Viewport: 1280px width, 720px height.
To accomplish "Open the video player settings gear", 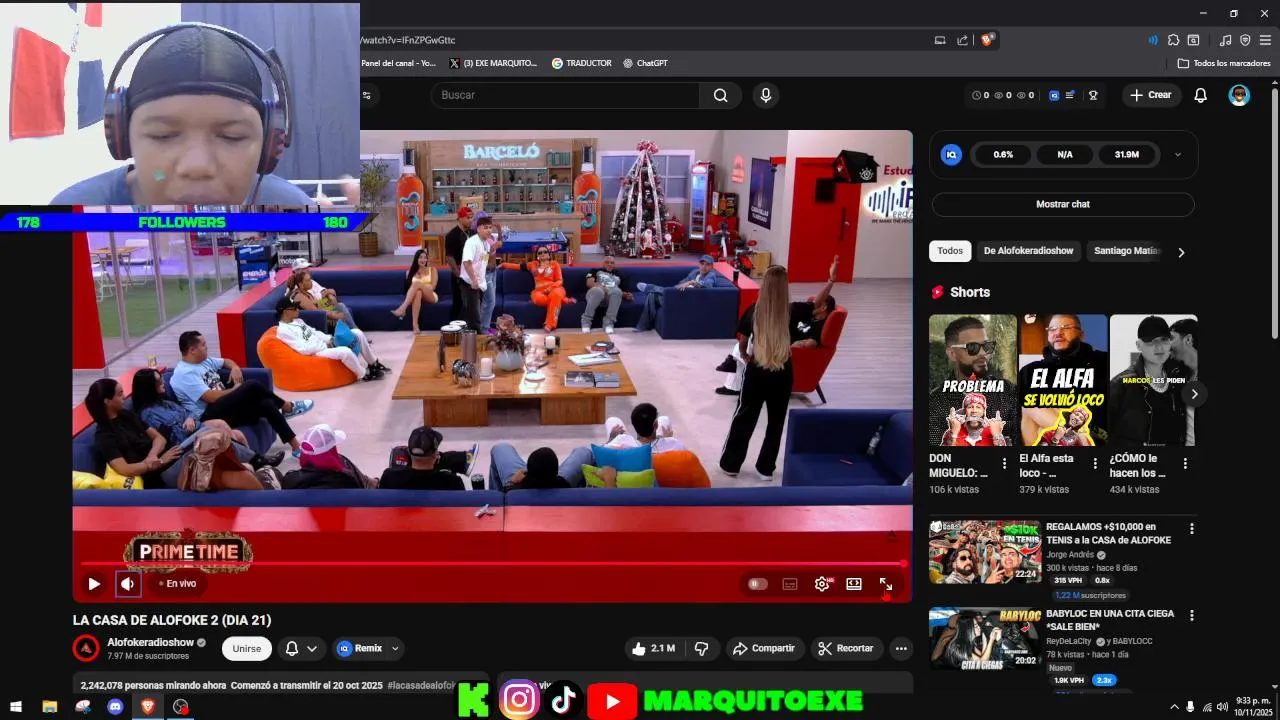I will click(822, 584).
